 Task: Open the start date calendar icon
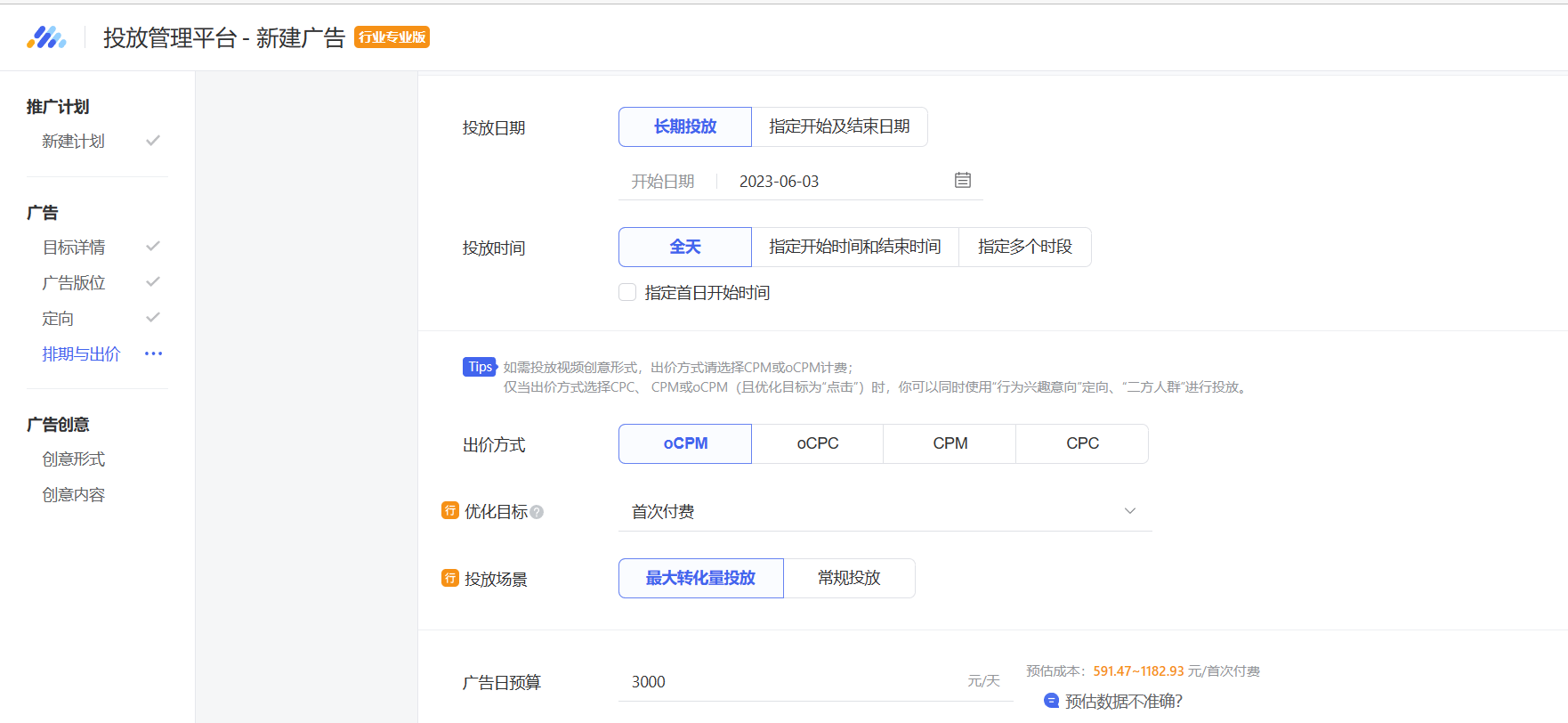[x=962, y=181]
